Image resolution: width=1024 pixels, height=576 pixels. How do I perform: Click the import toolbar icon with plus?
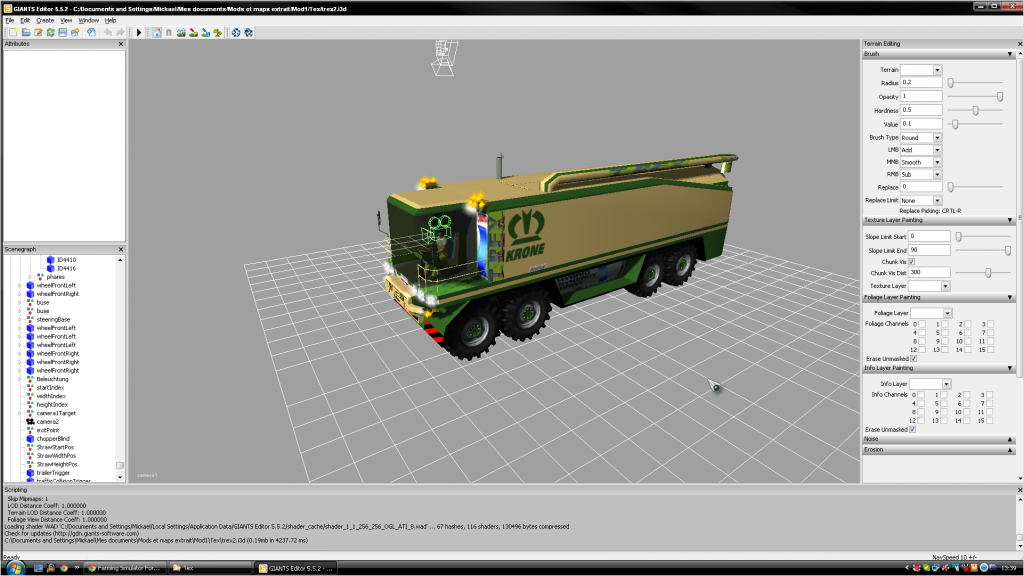pyautogui.click(x=91, y=33)
